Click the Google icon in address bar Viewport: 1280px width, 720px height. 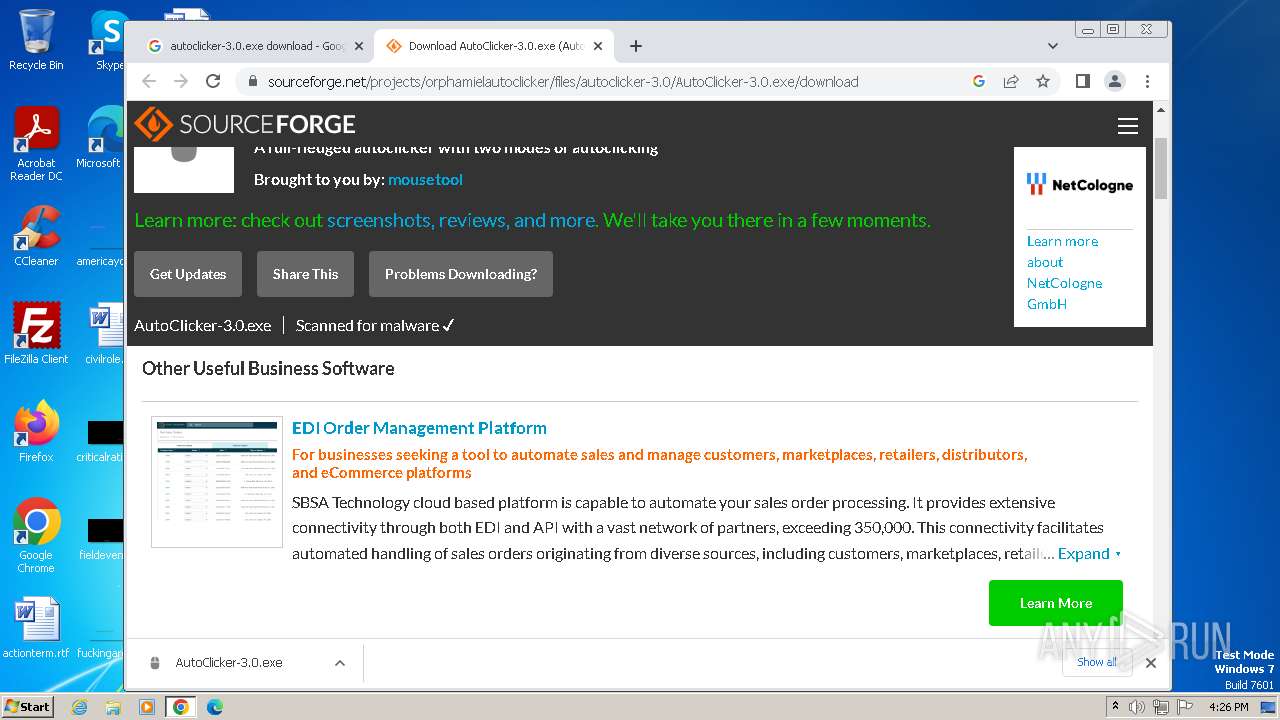[979, 81]
